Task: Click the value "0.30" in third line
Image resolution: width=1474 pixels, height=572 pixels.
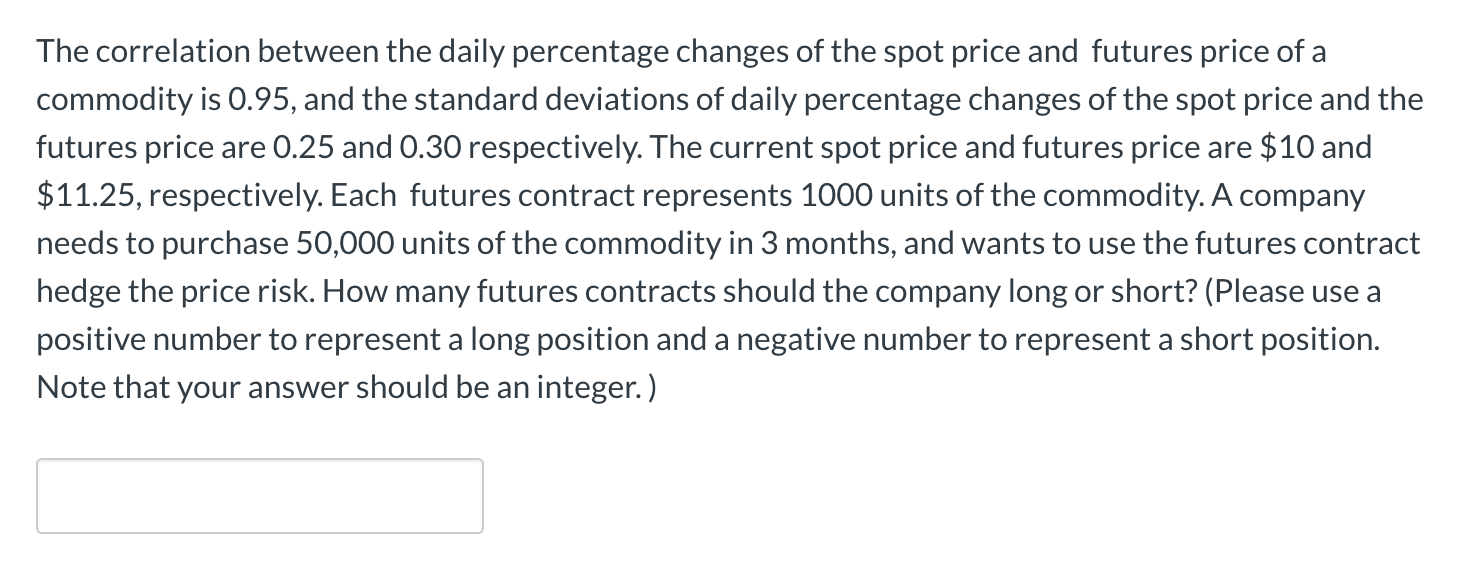Action: [x=430, y=149]
